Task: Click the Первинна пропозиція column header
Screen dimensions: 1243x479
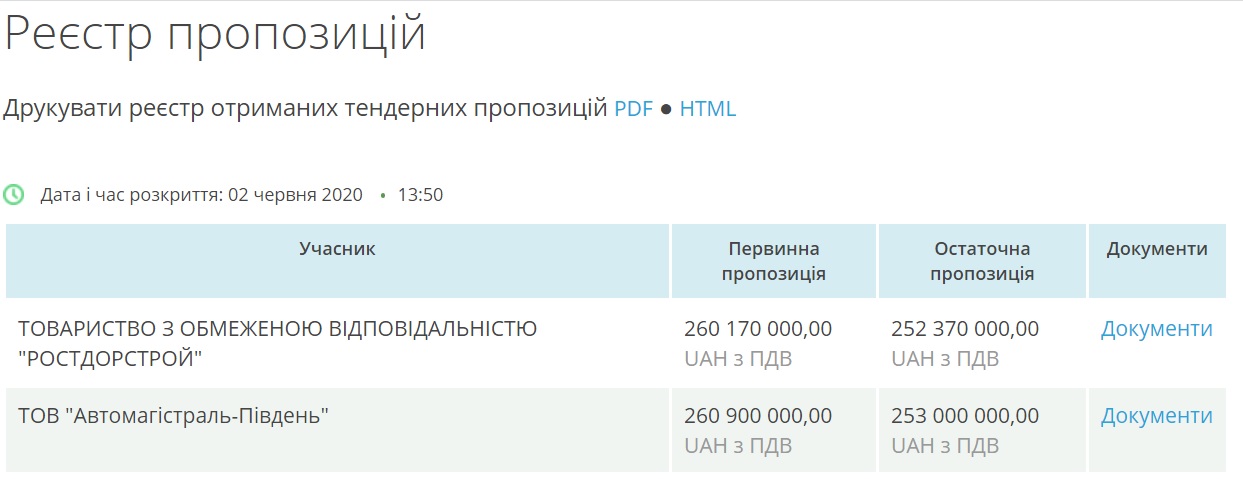Action: tap(774, 261)
